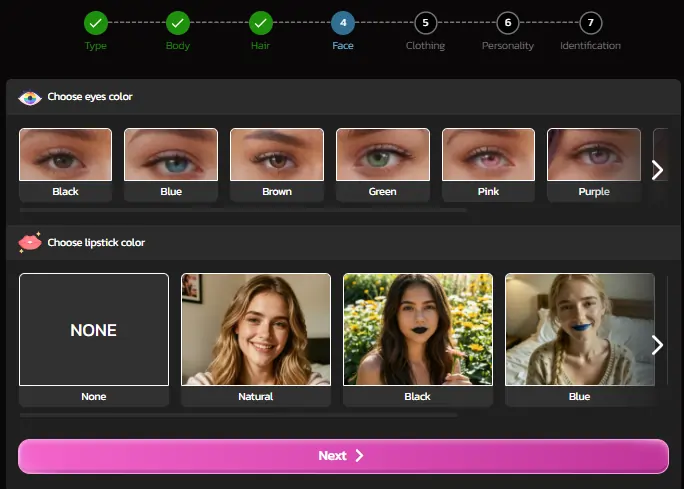This screenshot has width=684, height=489.
Task: Show more lipstick colors with right arrow
Action: coord(657,345)
